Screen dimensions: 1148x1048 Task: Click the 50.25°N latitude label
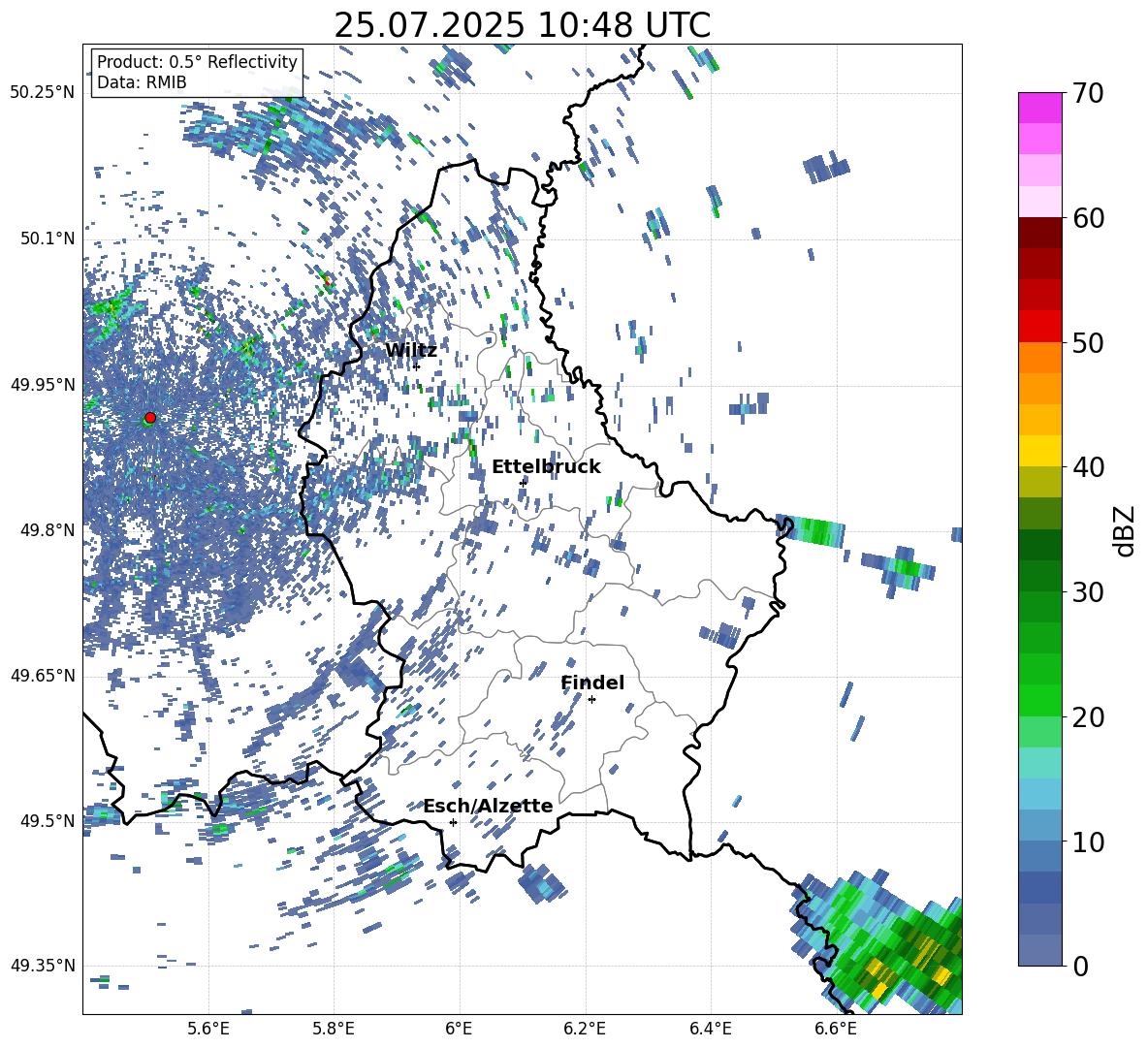tap(43, 93)
